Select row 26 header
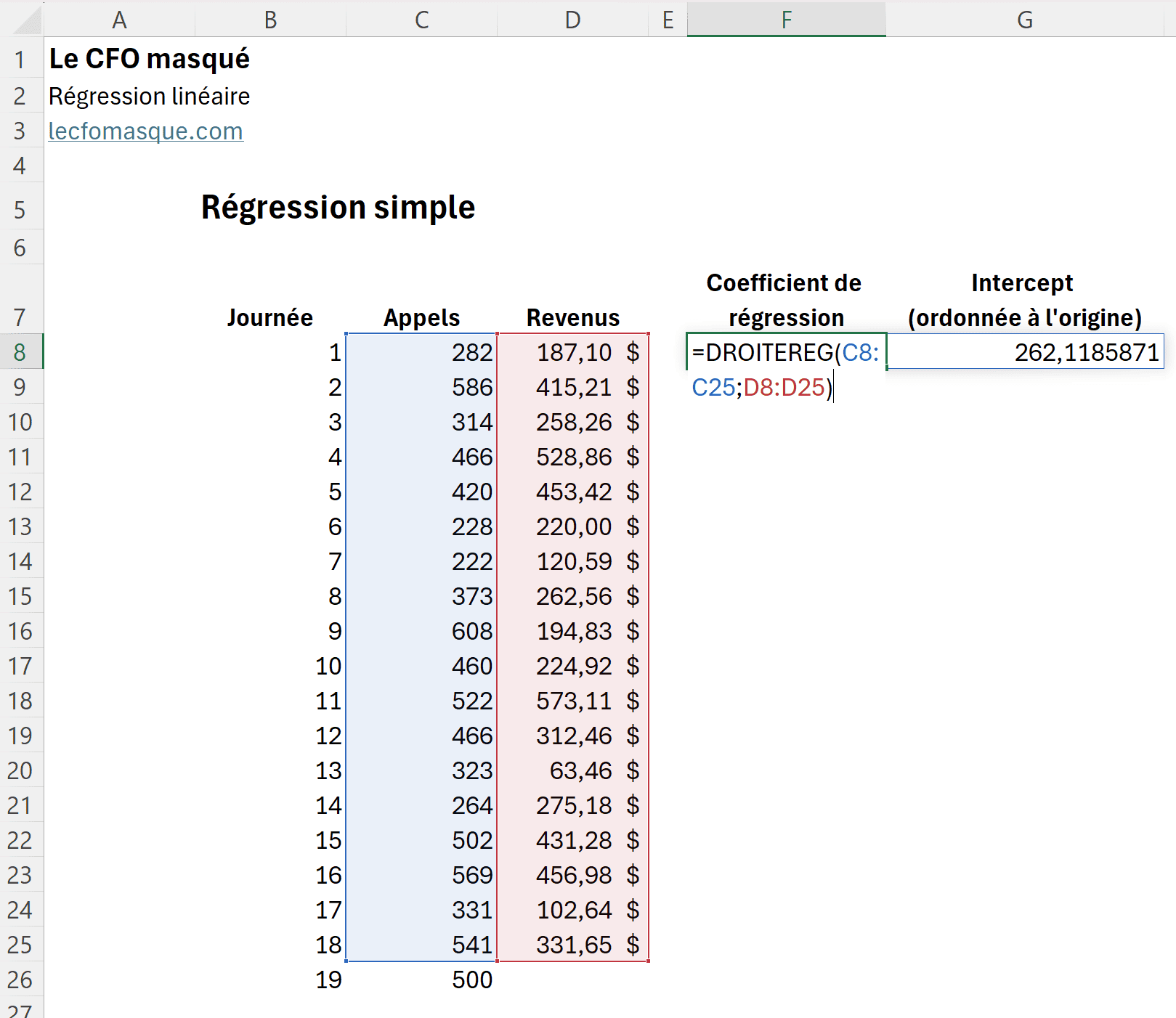This screenshot has width=1176, height=1018. (20, 980)
